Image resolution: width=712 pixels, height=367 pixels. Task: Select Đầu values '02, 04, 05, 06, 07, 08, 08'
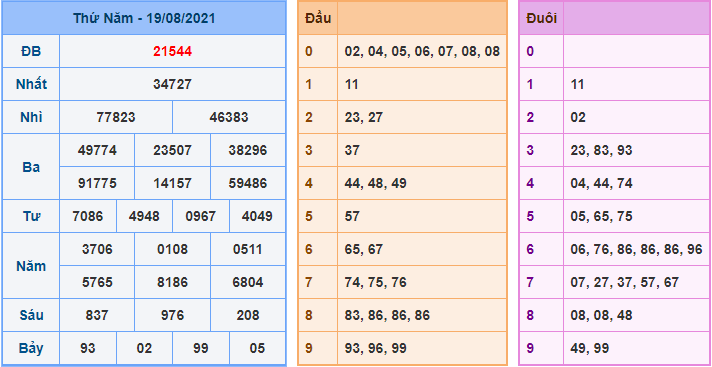(x=422, y=51)
